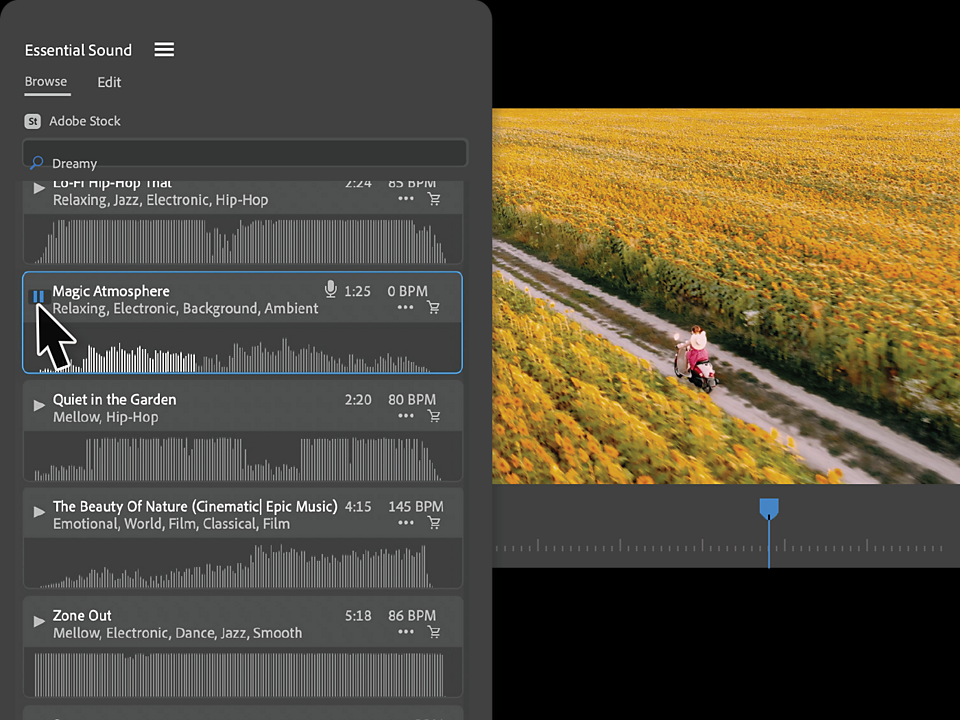The image size is (960, 720).
Task: Open more options for Zone Out
Action: [x=405, y=632]
